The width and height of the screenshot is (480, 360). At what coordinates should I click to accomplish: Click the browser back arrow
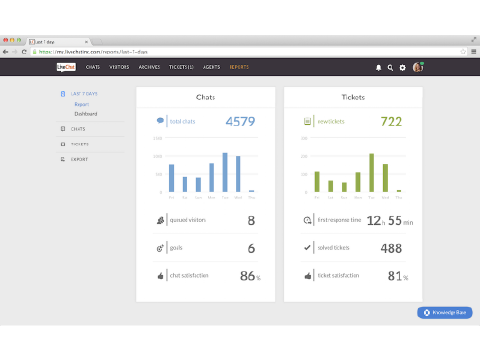pyautogui.click(x=5, y=52)
